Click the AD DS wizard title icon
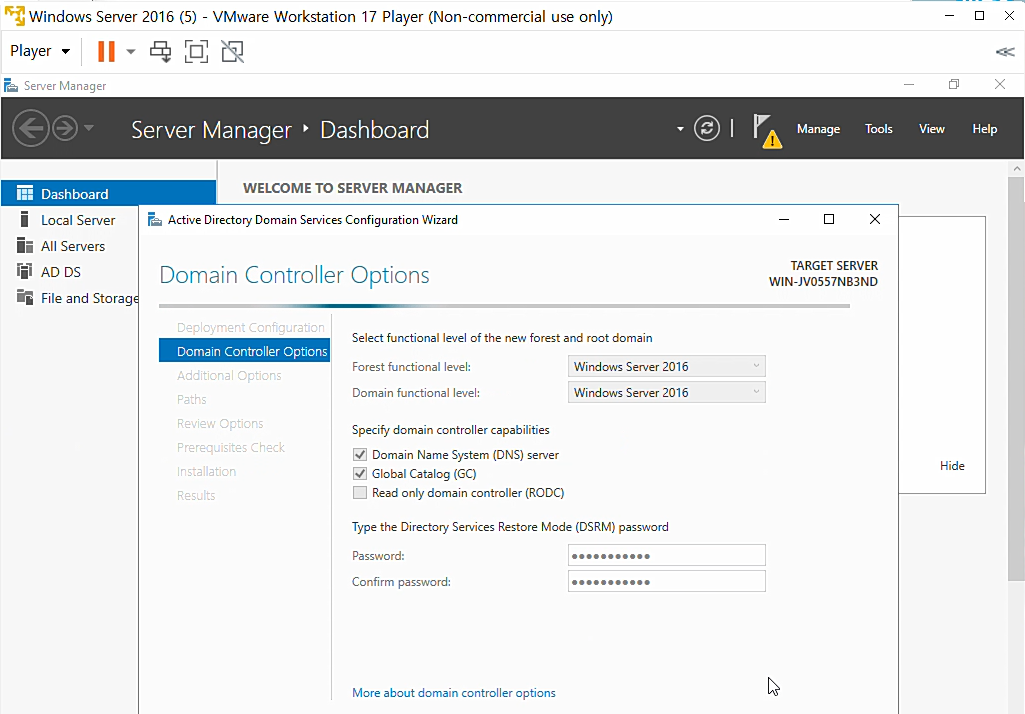Image resolution: width=1025 pixels, height=714 pixels. coord(155,220)
